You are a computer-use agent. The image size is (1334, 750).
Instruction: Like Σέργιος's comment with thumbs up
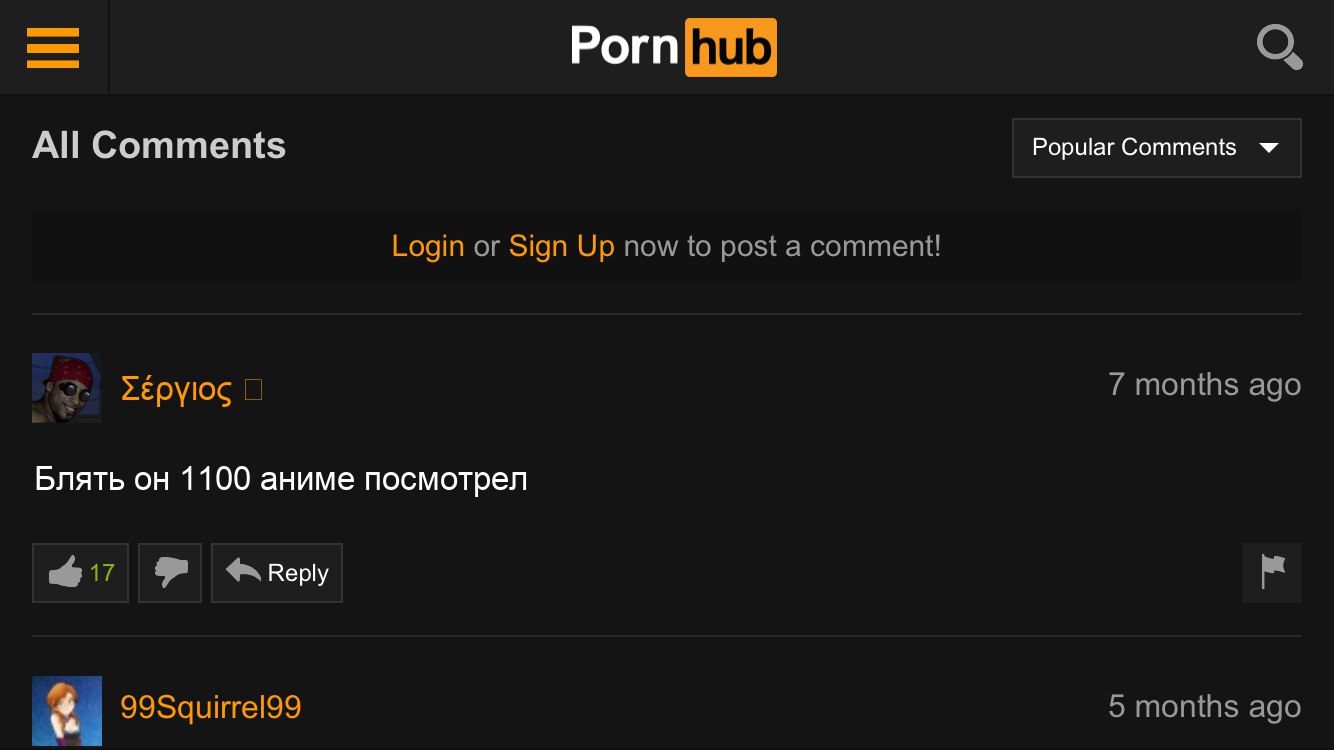[x=80, y=573]
